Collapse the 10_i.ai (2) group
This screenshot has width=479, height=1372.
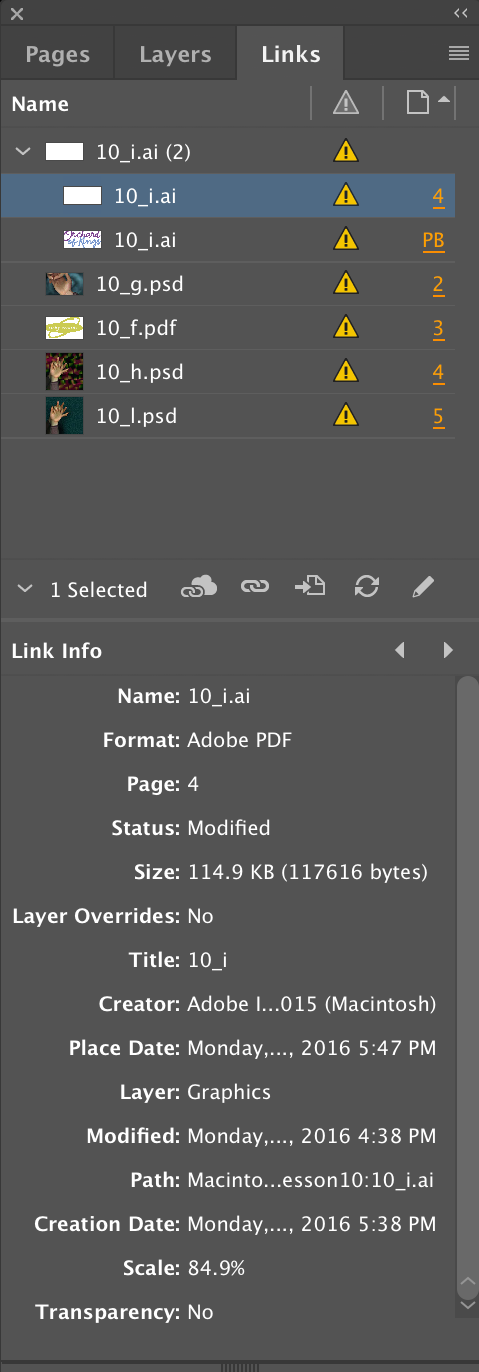tap(24, 152)
